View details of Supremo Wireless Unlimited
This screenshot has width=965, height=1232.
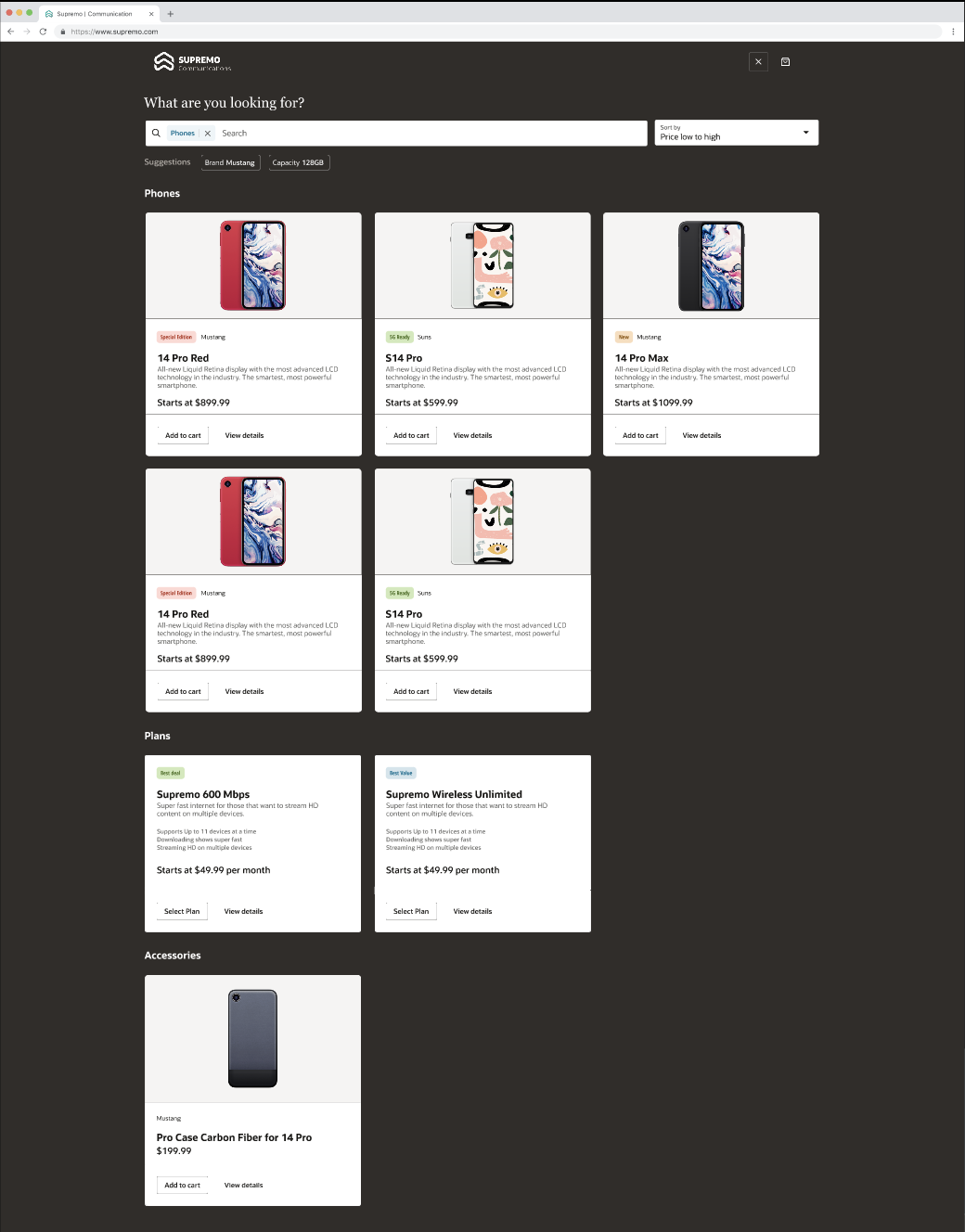[x=472, y=911]
